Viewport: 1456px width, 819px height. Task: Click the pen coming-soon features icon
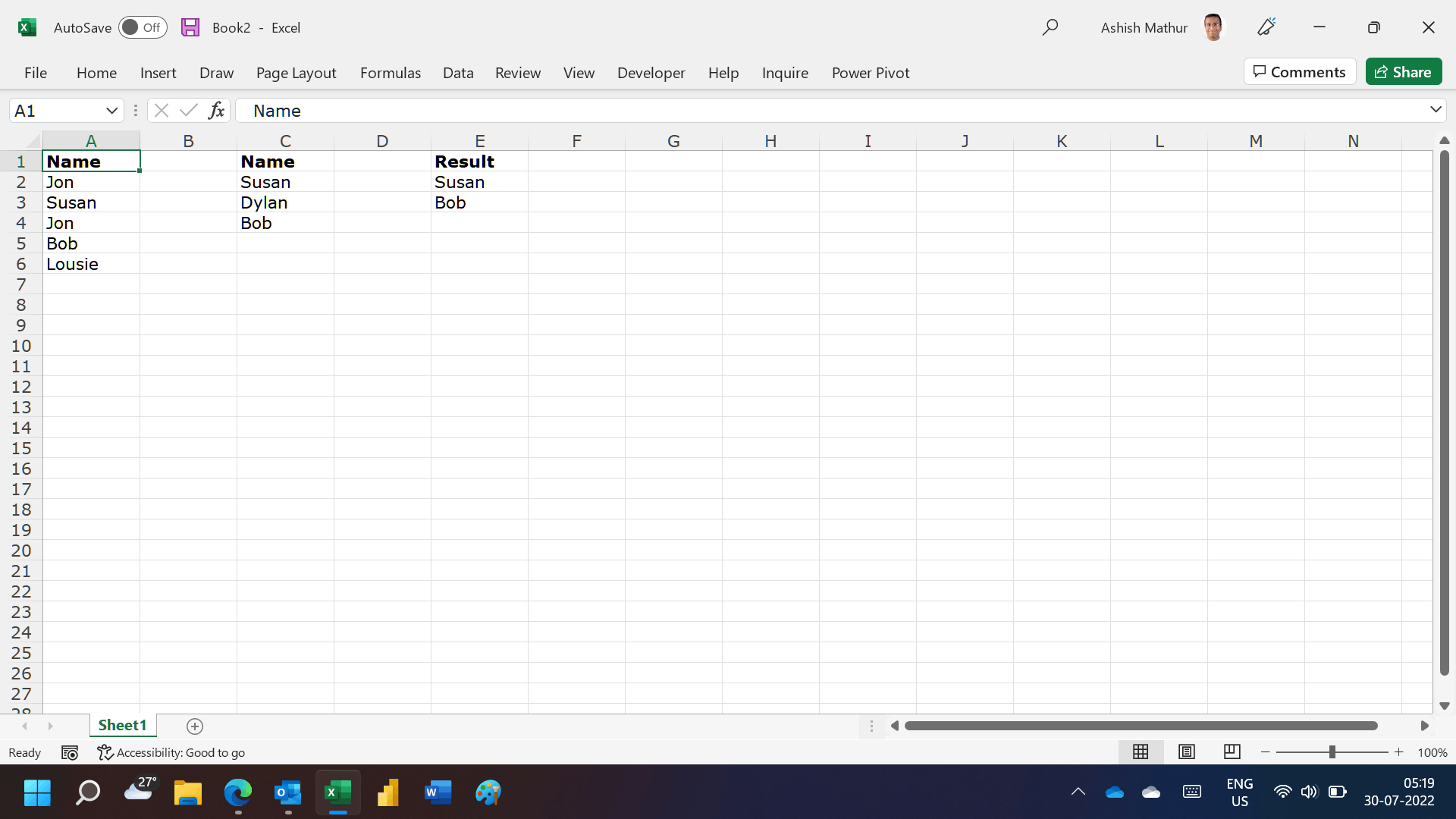[x=1266, y=27]
